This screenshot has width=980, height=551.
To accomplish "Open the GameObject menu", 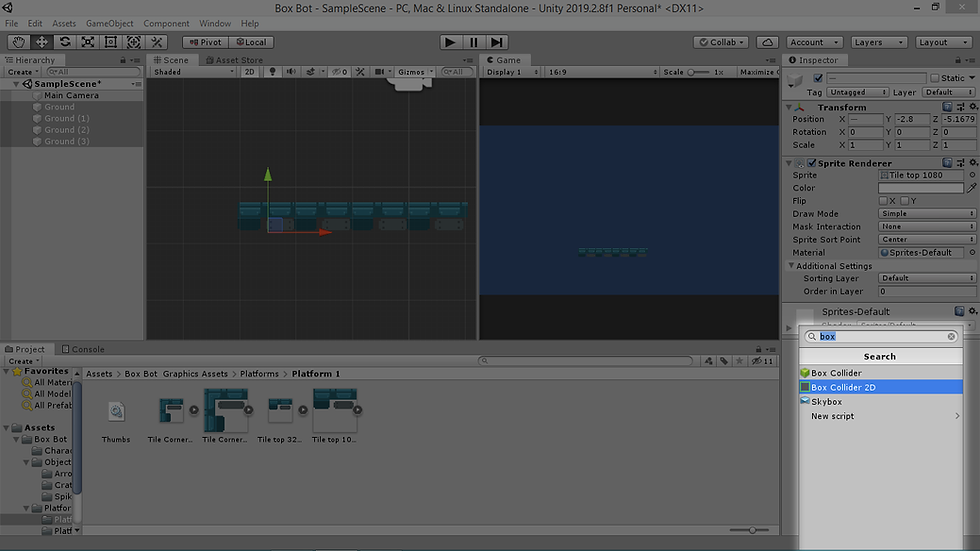I will (109, 23).
